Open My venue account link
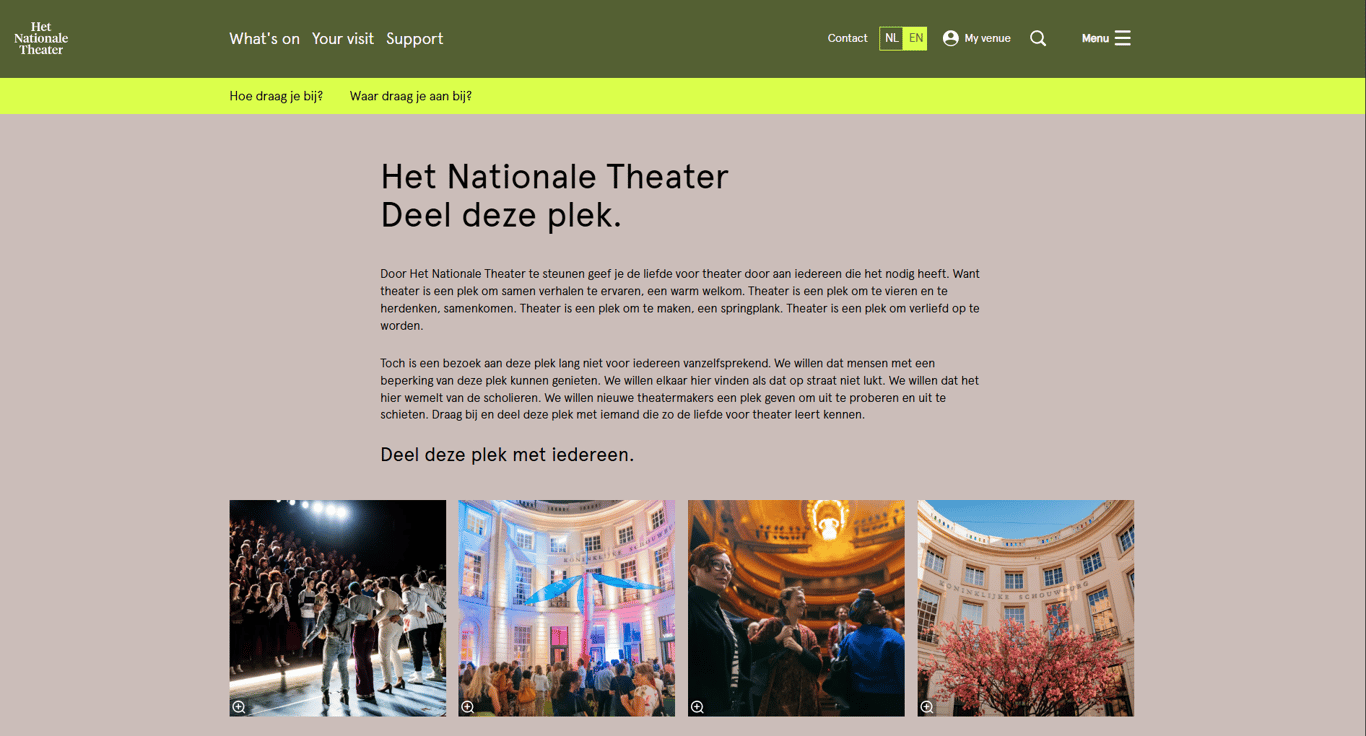This screenshot has width=1366, height=736. point(987,38)
